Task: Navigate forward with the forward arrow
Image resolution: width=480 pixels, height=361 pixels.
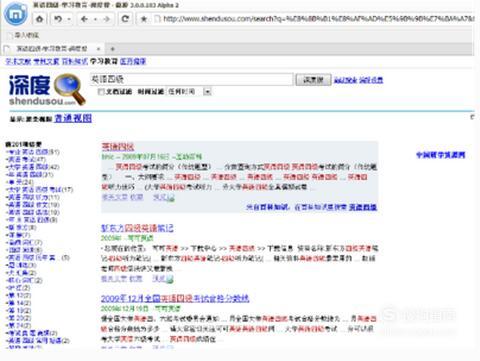Action: pyautogui.click(x=107, y=19)
